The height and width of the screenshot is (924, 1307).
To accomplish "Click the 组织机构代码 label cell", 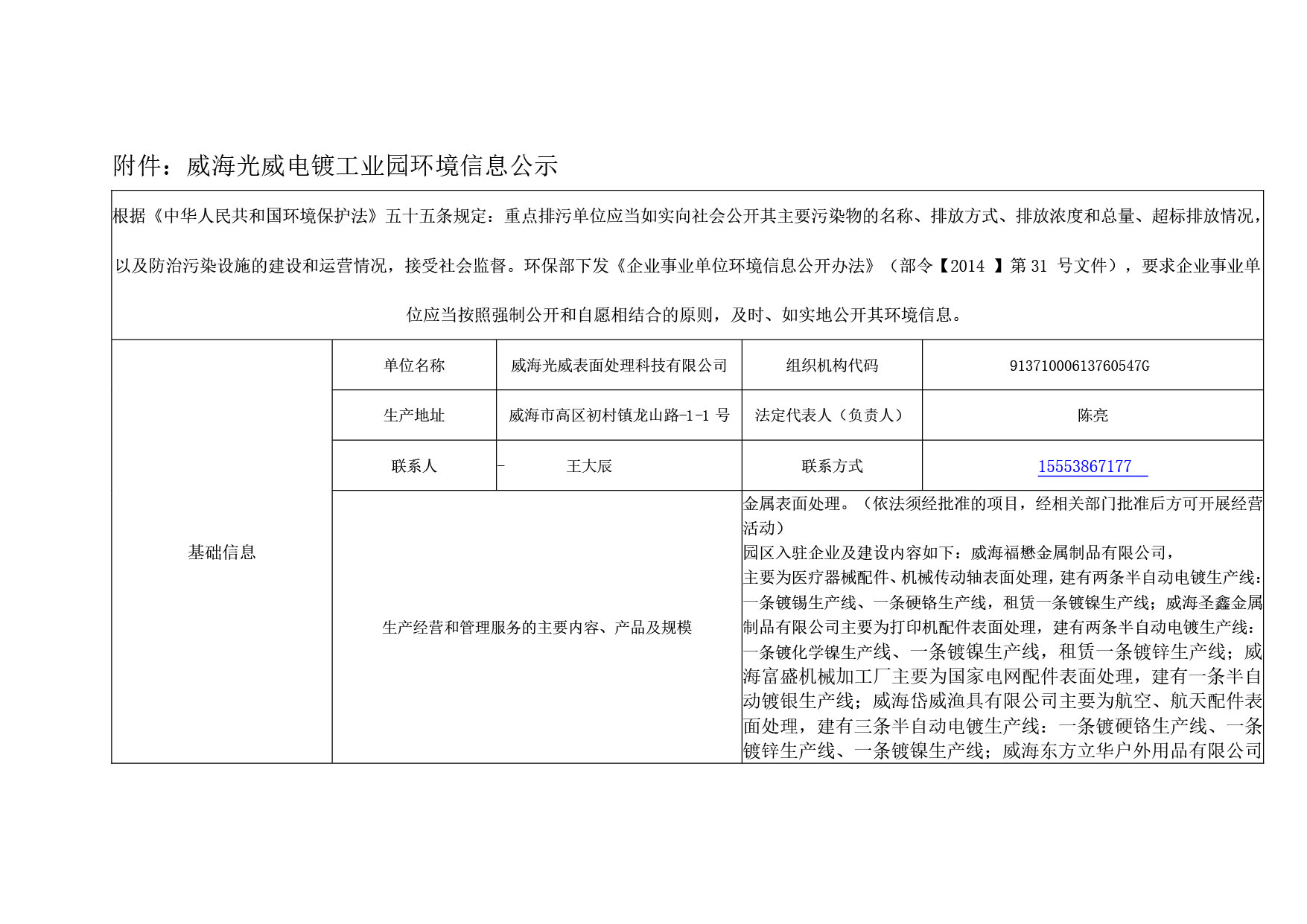I will pyautogui.click(x=832, y=366).
